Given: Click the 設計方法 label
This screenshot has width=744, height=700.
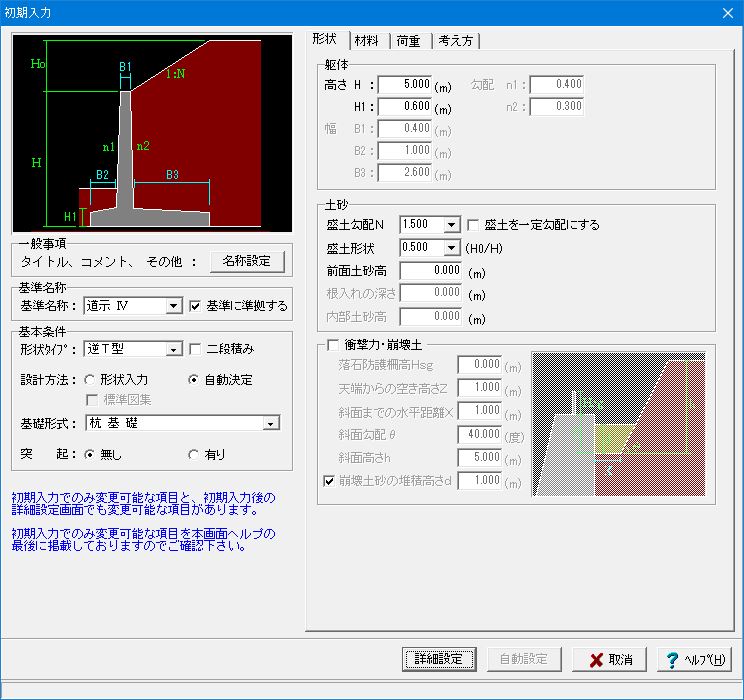Looking at the screenshot, I should (x=48, y=380).
